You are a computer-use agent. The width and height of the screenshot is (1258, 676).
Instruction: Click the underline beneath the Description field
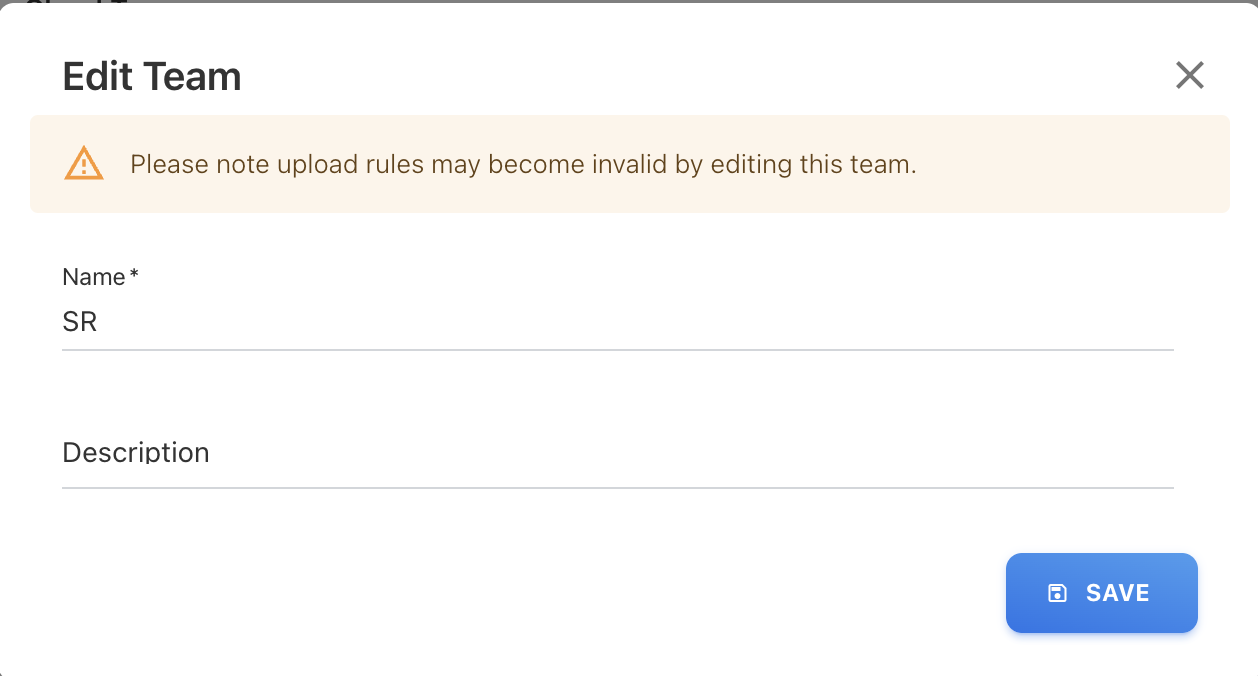(x=617, y=488)
